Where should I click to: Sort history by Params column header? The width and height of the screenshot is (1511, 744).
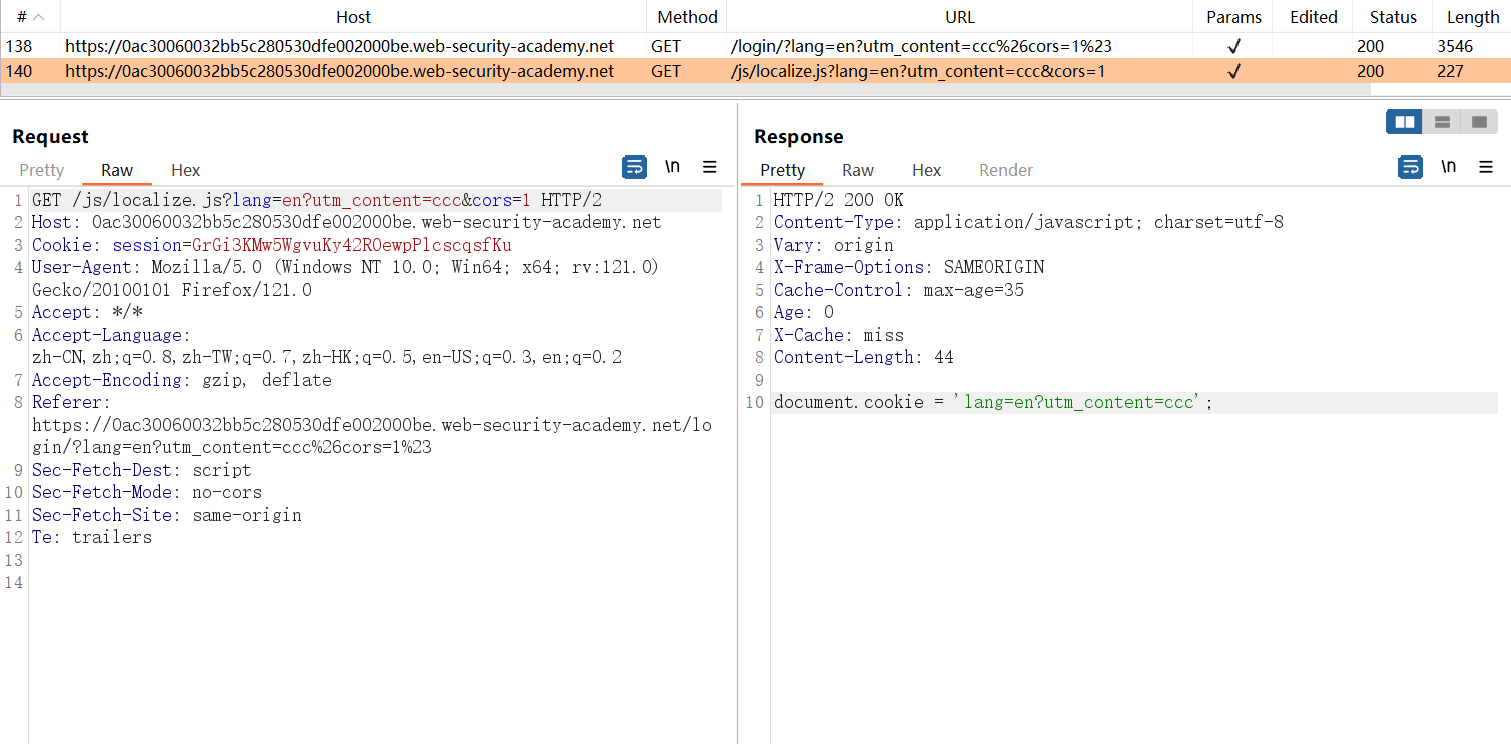tap(1234, 17)
